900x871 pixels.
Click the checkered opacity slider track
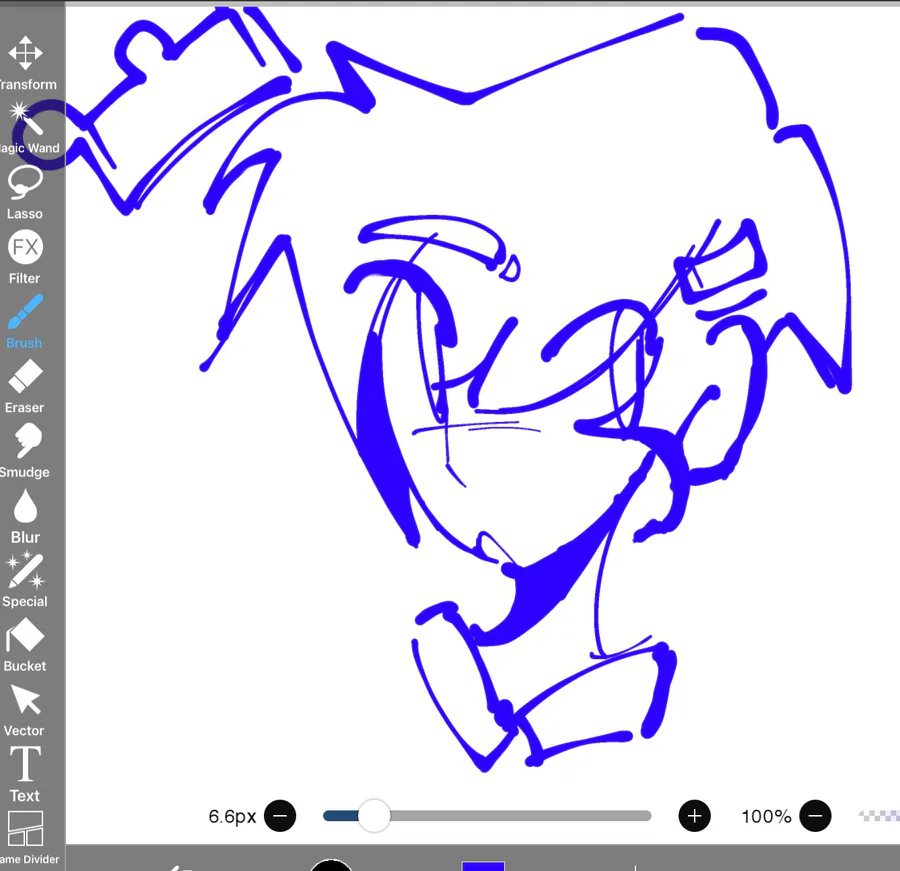(x=879, y=816)
